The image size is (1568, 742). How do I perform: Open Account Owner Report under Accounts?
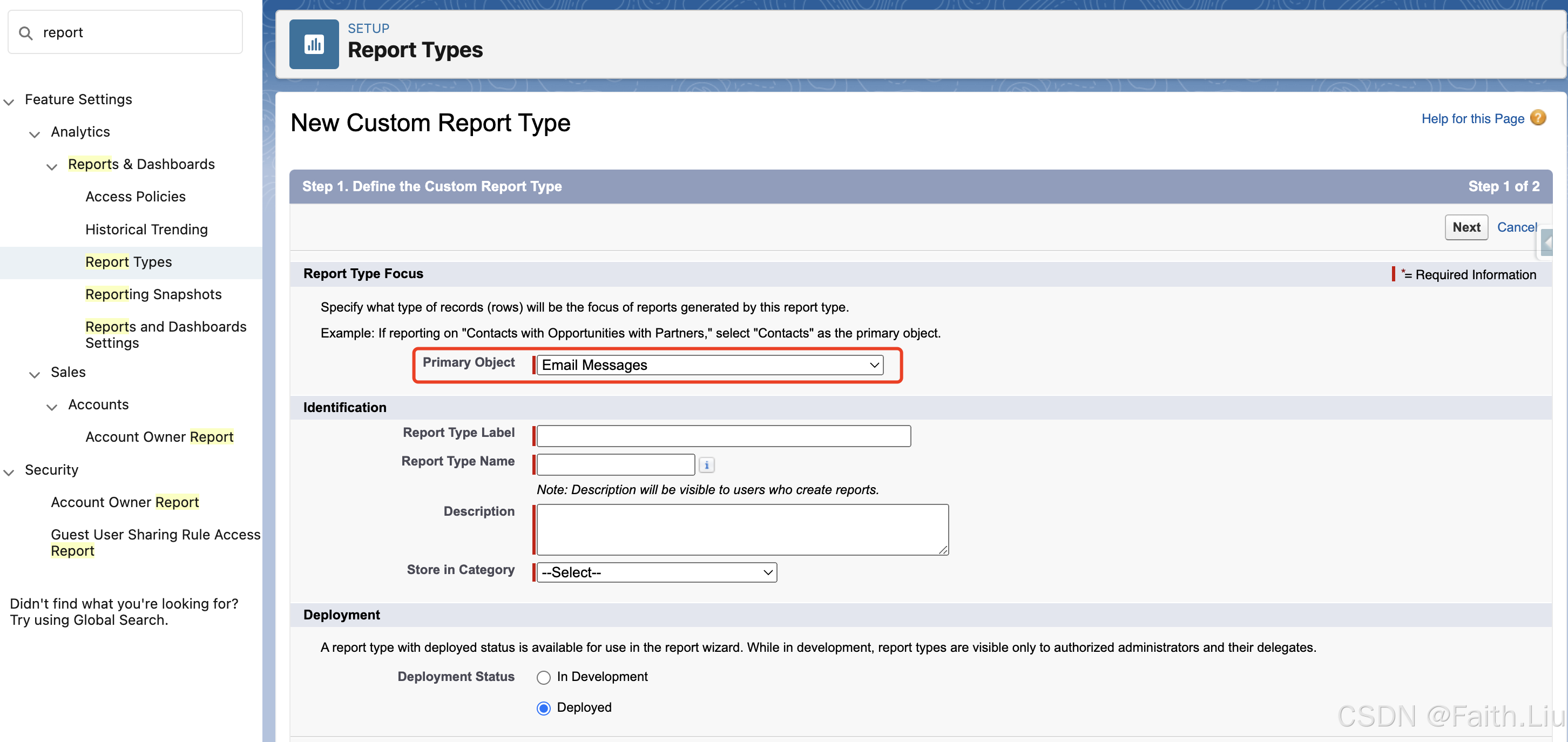click(x=159, y=437)
